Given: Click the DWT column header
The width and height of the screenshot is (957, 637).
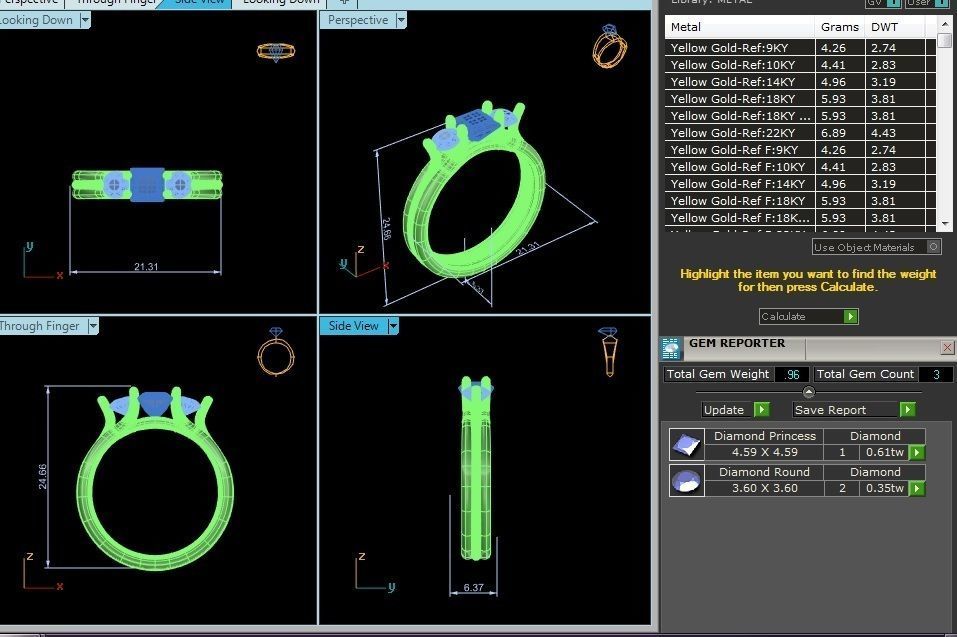Looking at the screenshot, I should [895, 27].
